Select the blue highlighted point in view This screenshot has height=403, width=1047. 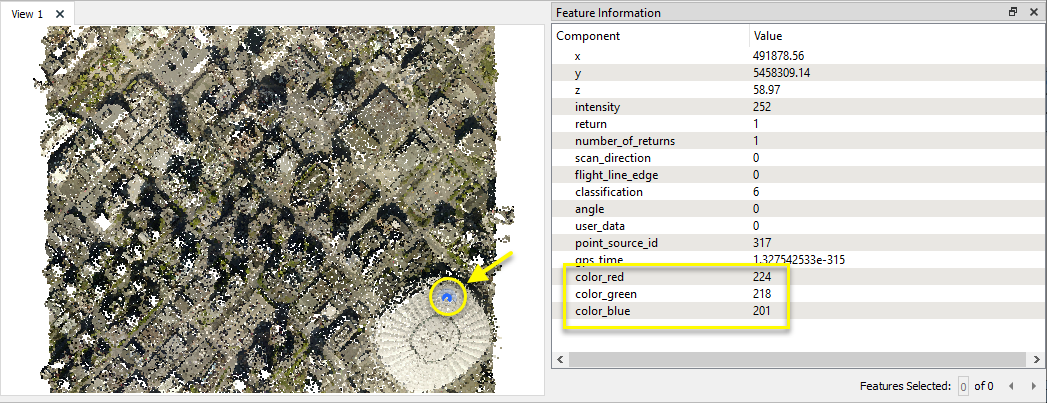pos(448,297)
